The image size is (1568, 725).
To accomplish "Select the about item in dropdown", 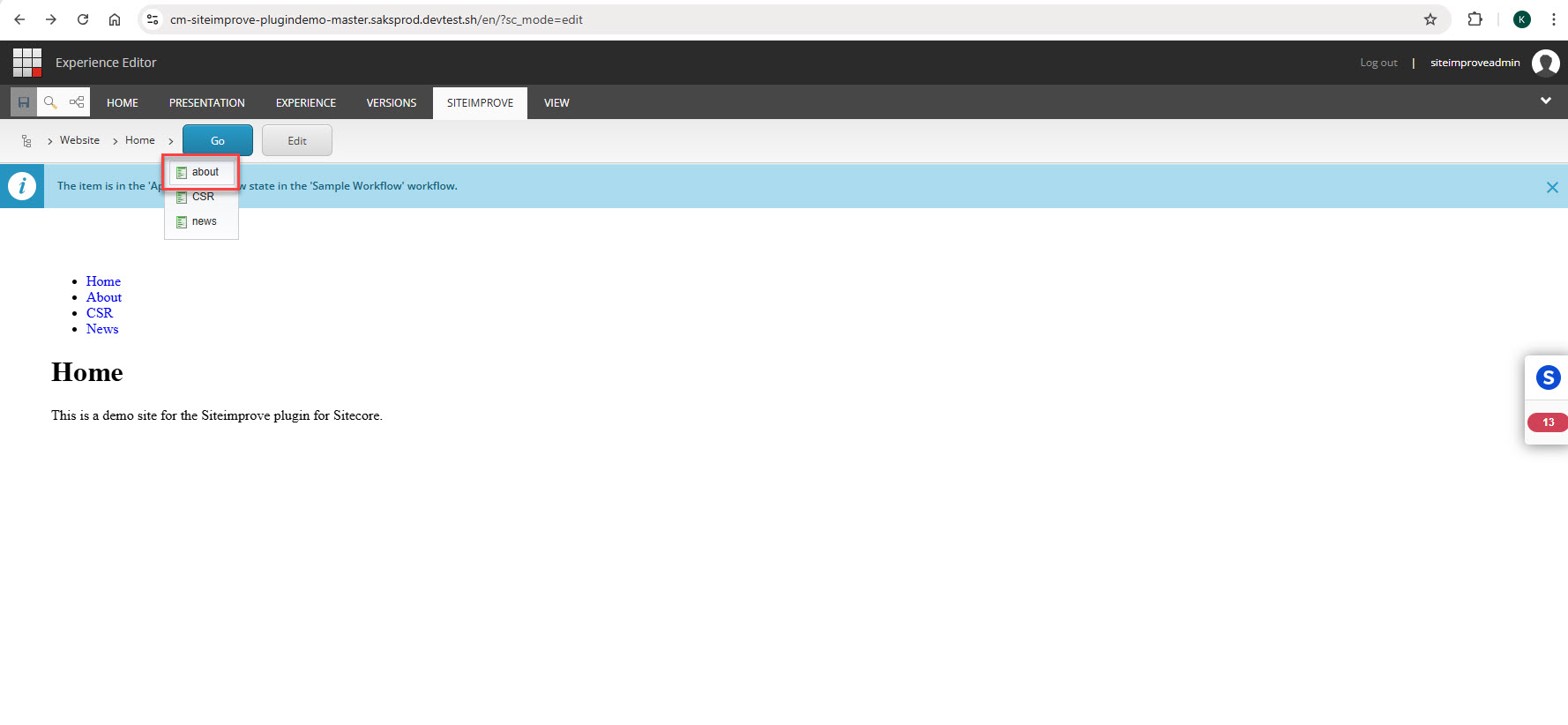I will (x=201, y=172).
